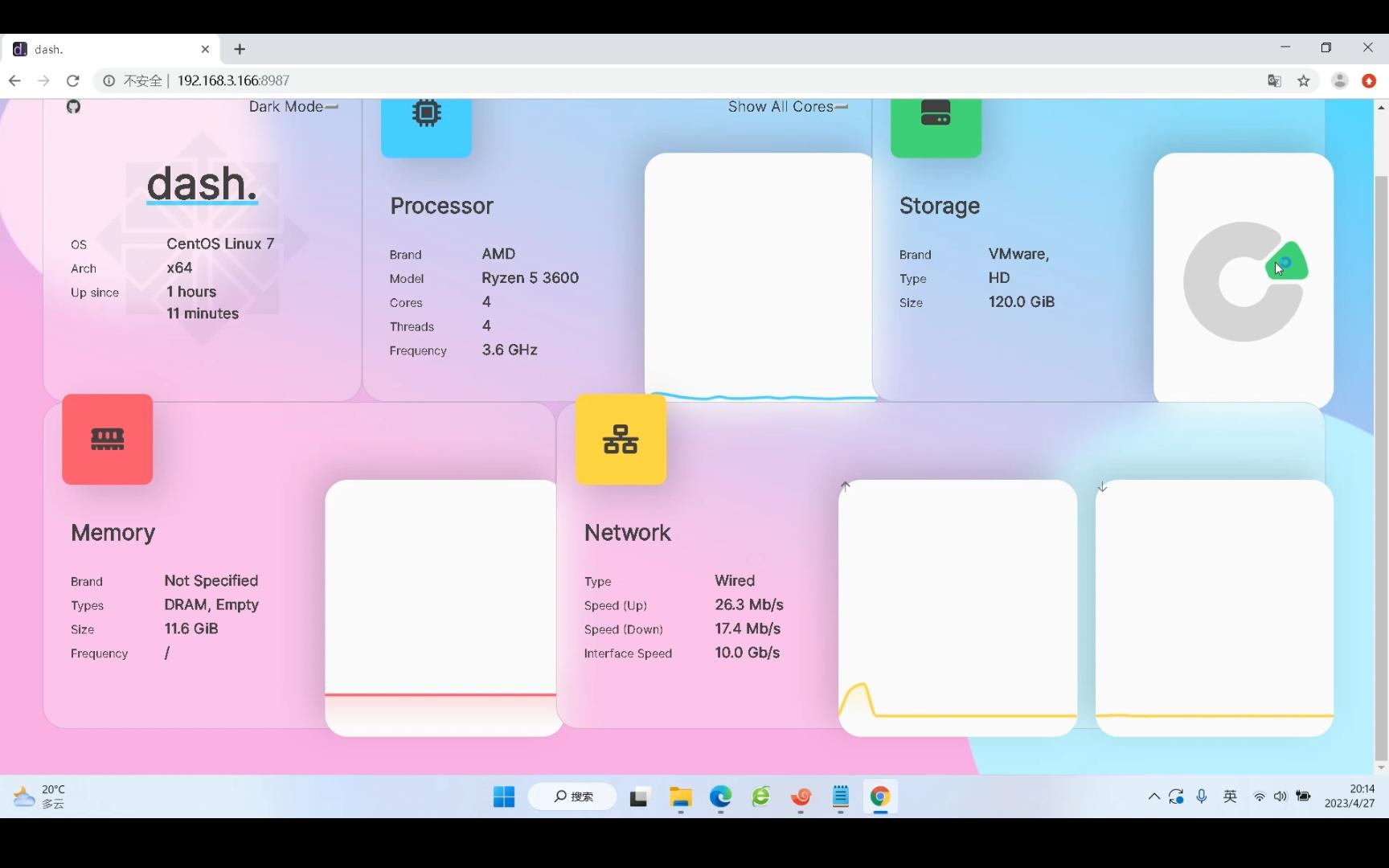Select the 'Ryzen 5 3600' model text

531,277
